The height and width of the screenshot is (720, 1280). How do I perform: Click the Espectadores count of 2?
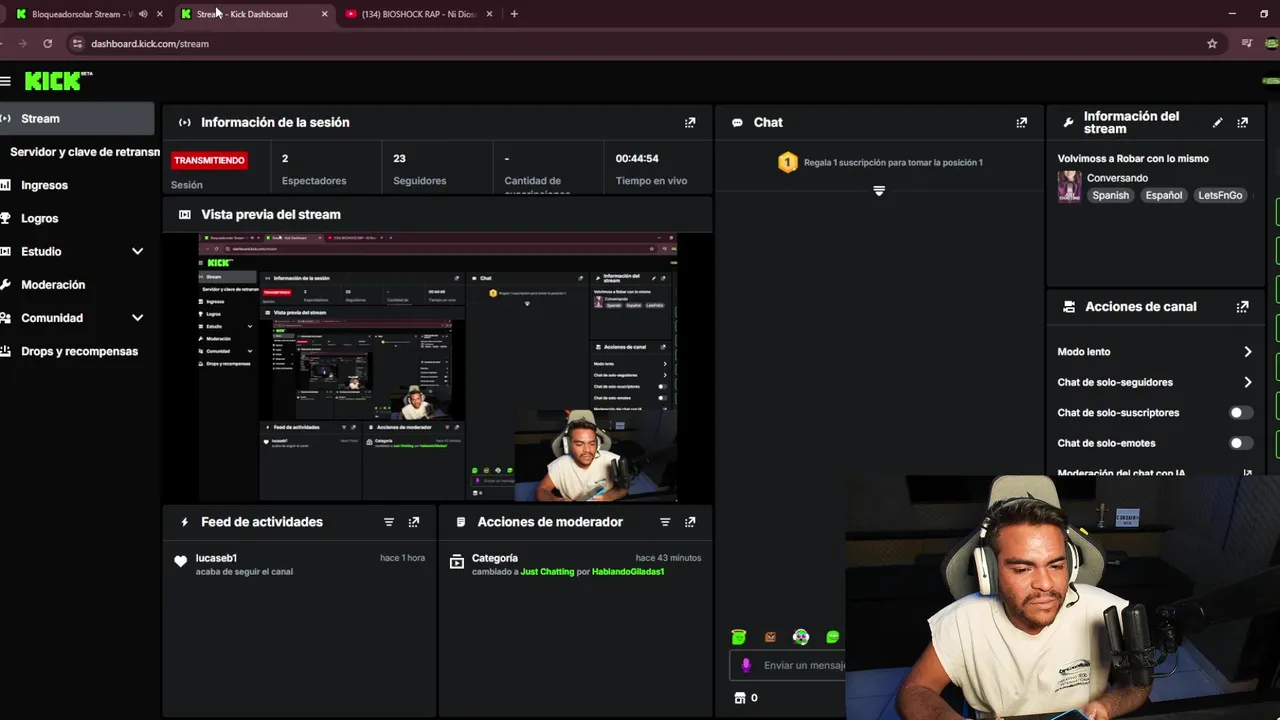pyautogui.click(x=285, y=158)
